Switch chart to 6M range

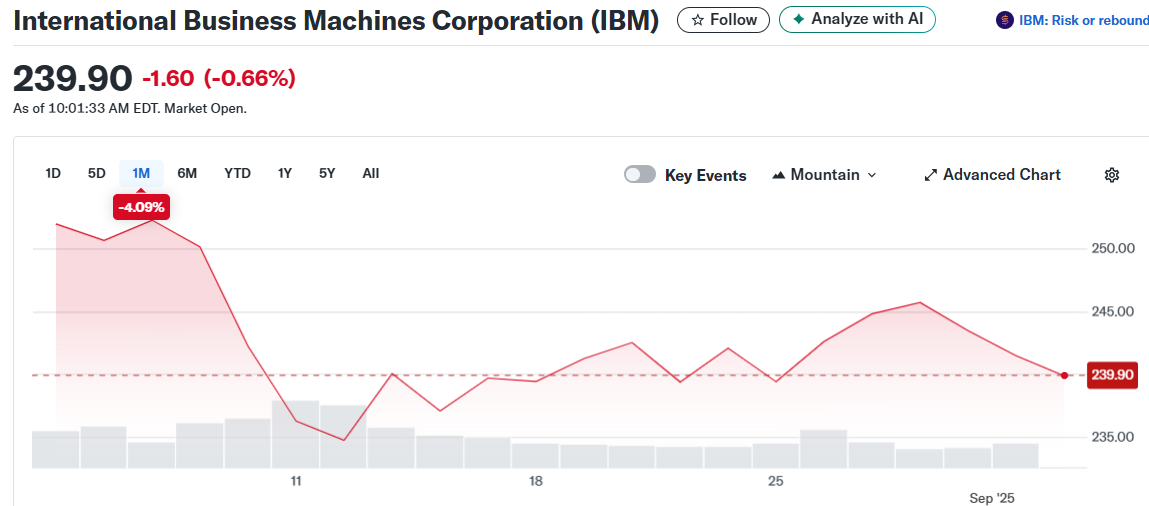point(187,174)
